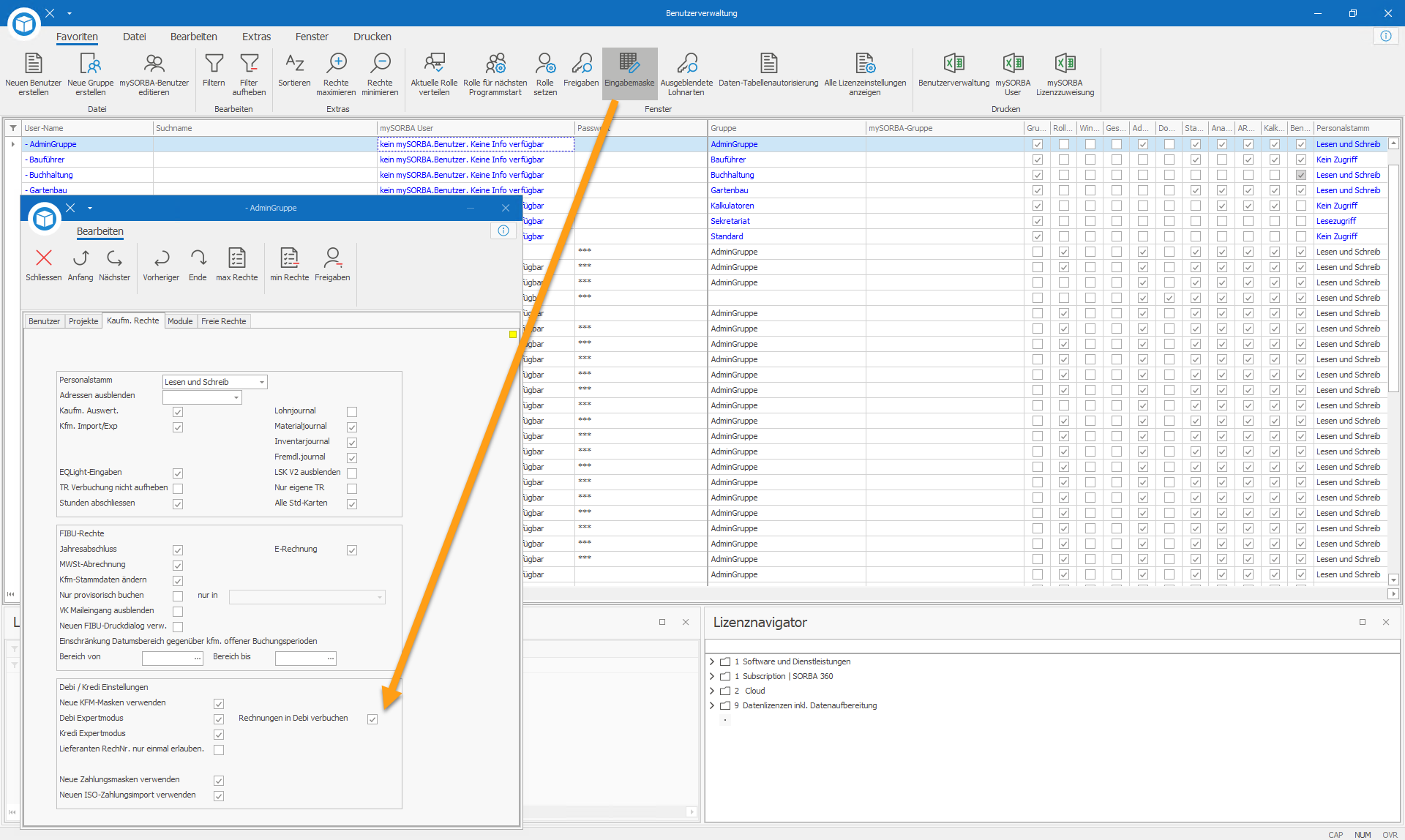Image resolution: width=1405 pixels, height=840 pixels.
Task: Open quick access dropdown in main title bar
Action: tap(70, 13)
